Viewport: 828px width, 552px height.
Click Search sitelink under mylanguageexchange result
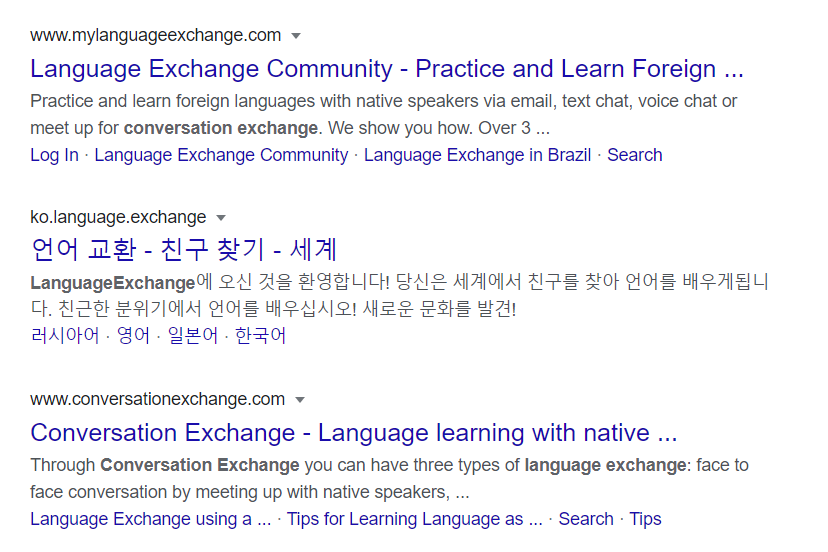pyautogui.click(x=634, y=155)
